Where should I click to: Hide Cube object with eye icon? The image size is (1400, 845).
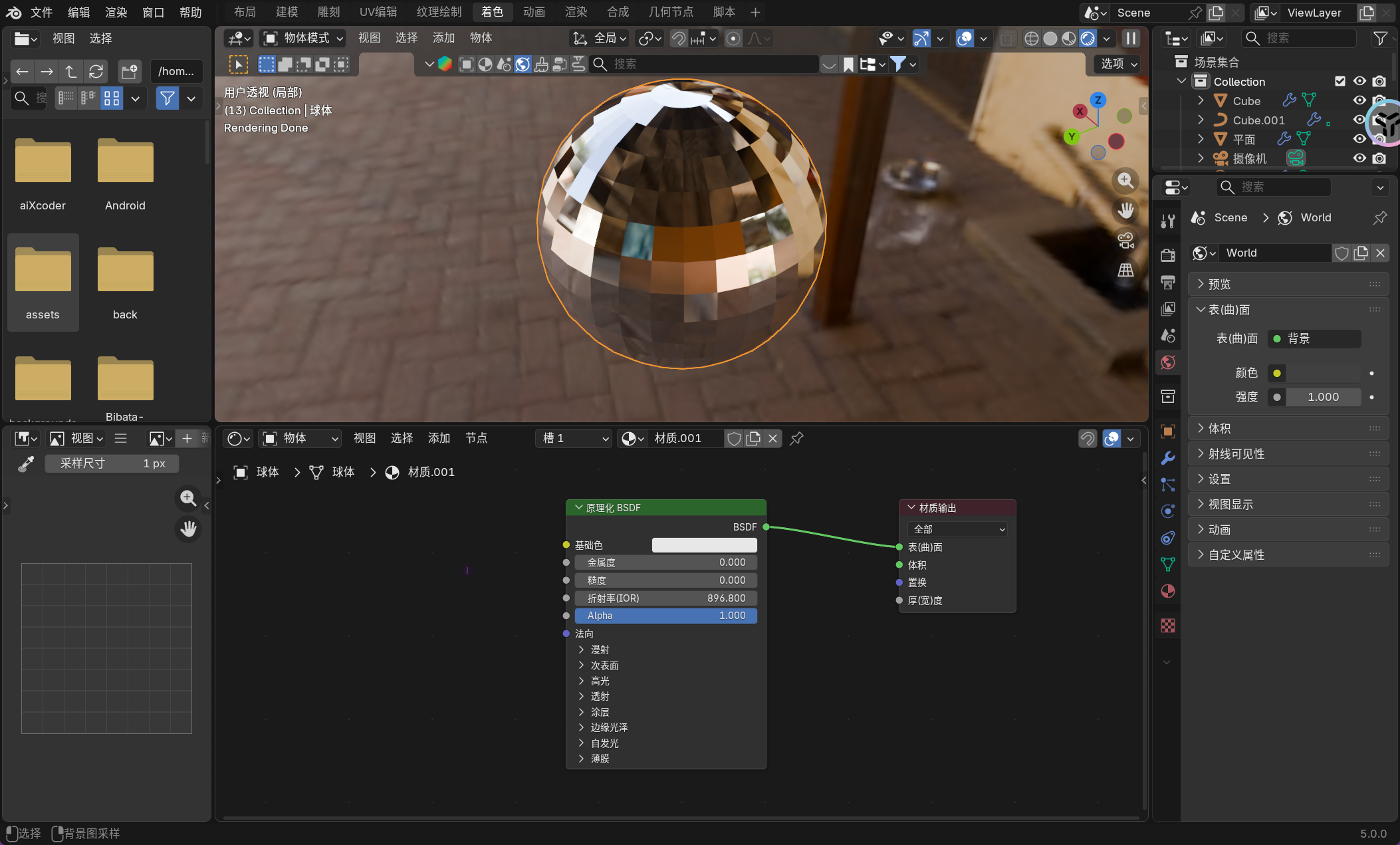tap(1359, 100)
